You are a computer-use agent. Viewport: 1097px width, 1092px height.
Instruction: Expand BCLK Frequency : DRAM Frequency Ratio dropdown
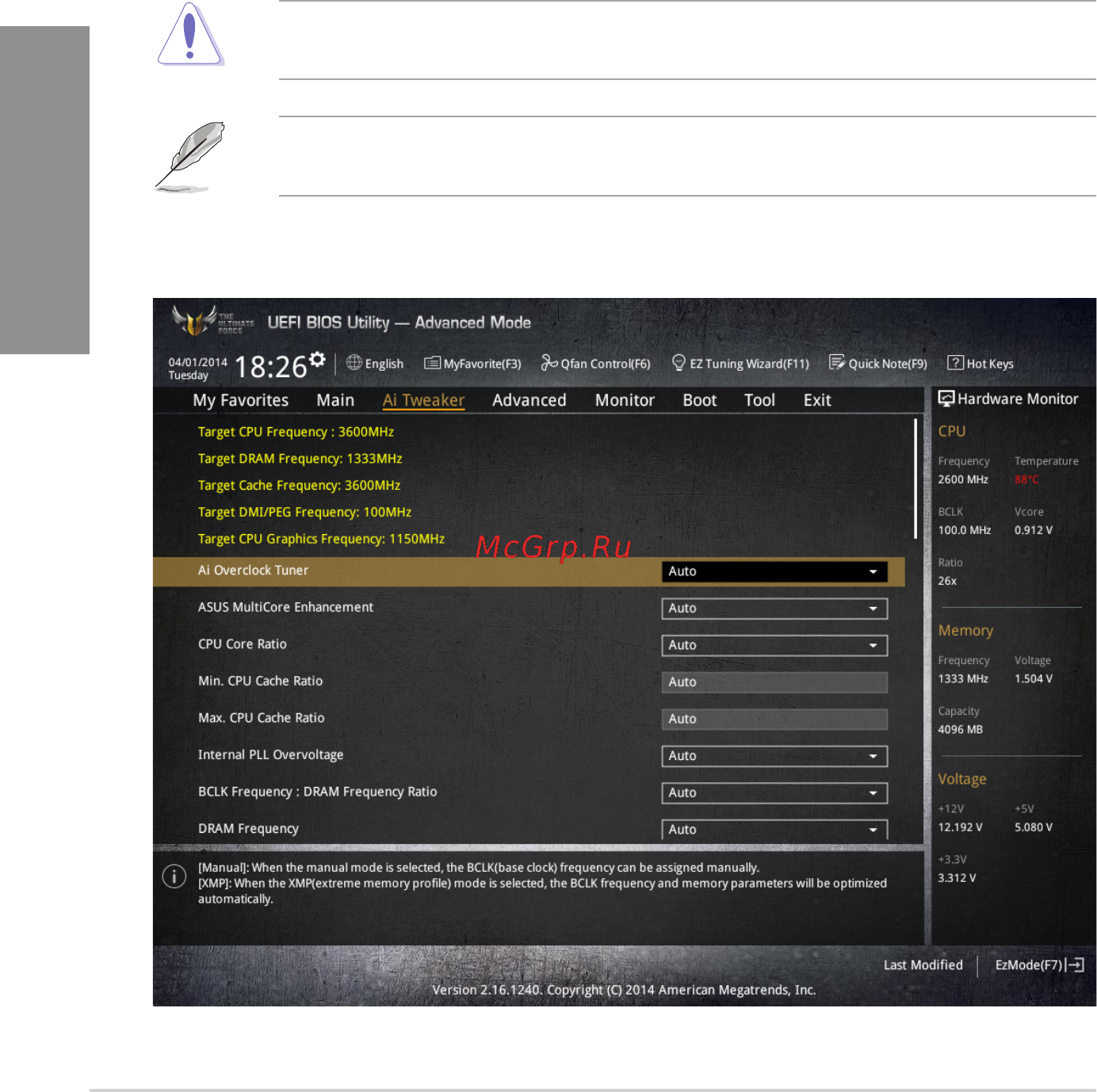tap(774, 792)
